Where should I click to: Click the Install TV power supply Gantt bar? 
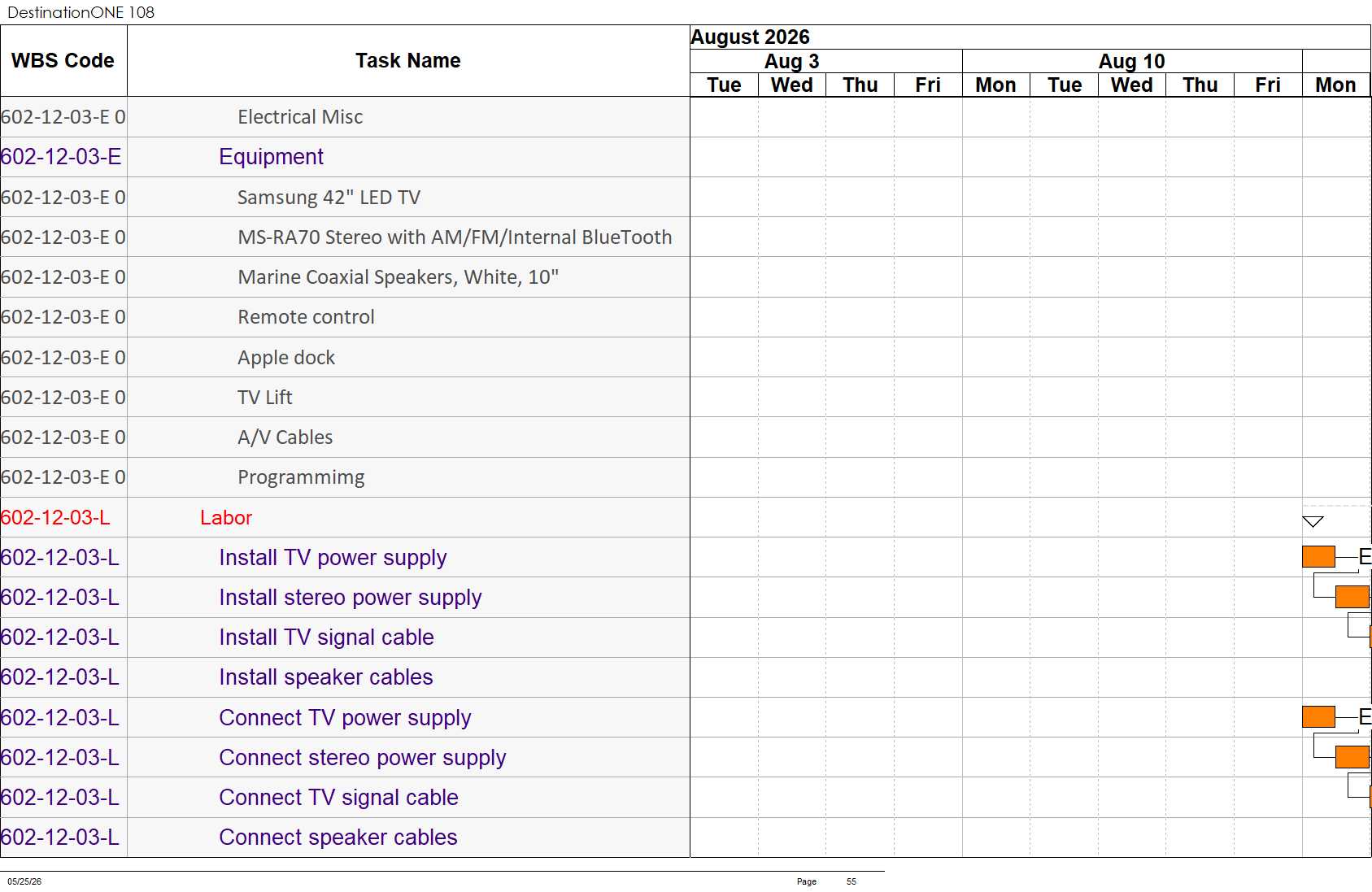[x=1318, y=557]
